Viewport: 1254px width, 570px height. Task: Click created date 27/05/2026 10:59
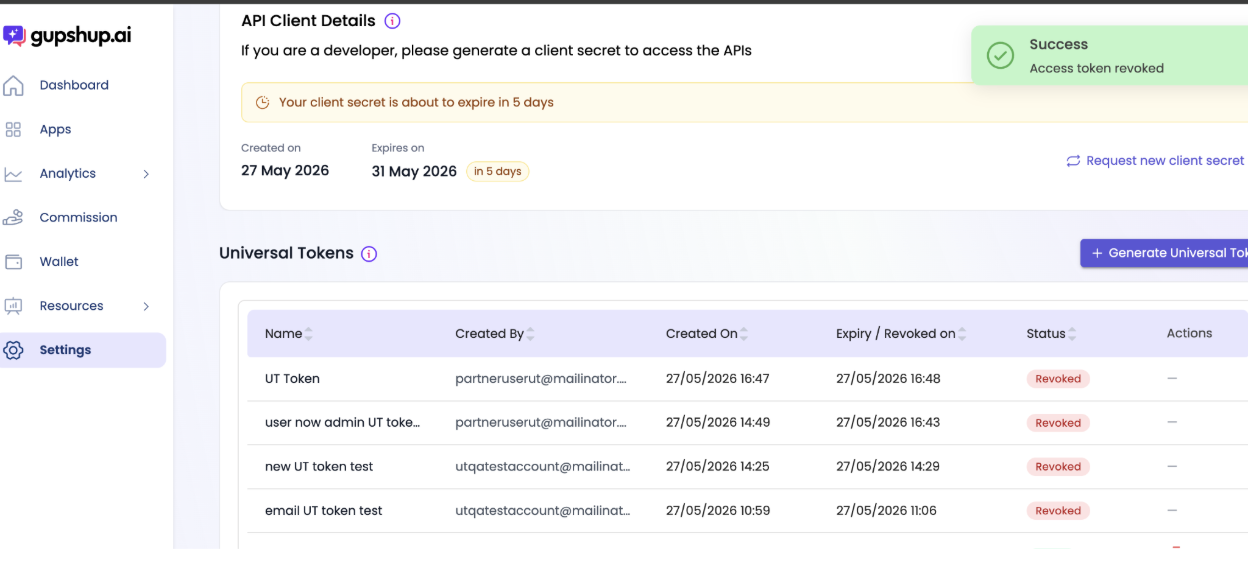718,510
